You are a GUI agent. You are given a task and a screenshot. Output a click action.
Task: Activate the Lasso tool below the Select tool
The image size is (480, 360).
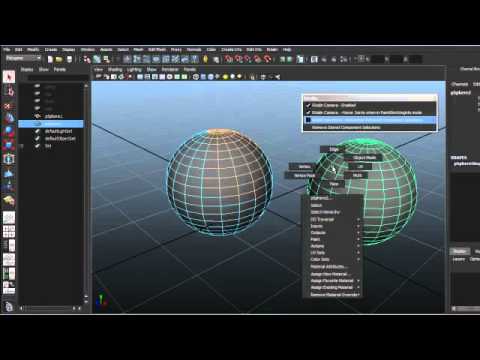click(9, 91)
